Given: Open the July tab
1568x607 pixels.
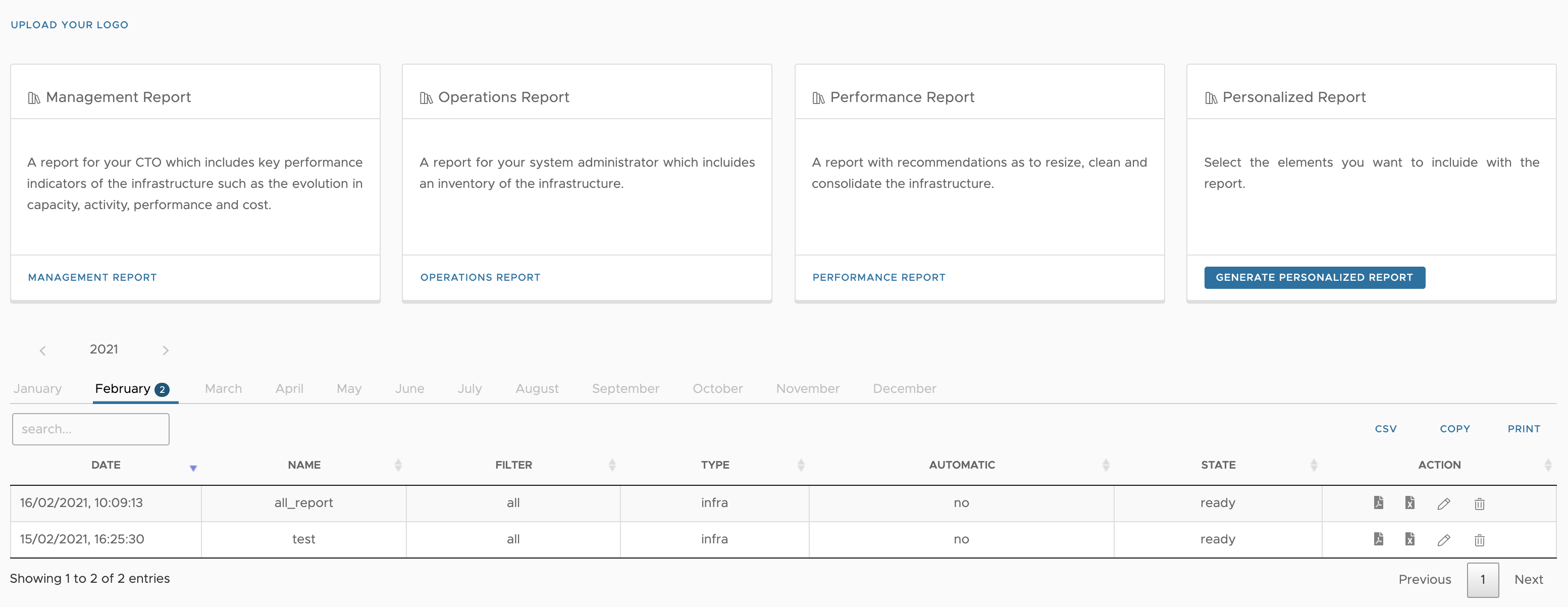Looking at the screenshot, I should (470, 388).
